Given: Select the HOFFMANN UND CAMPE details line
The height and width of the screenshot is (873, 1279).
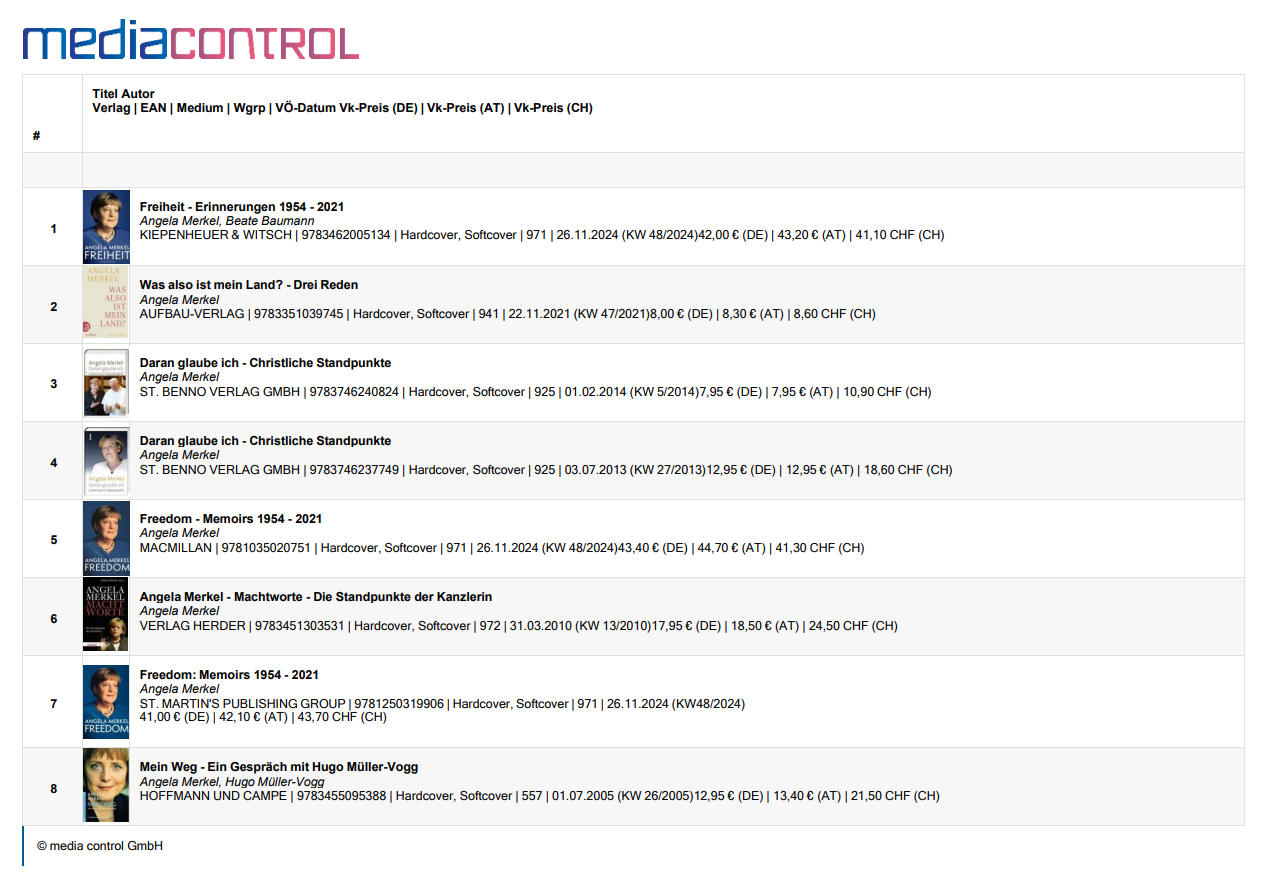Looking at the screenshot, I should coord(540,796).
